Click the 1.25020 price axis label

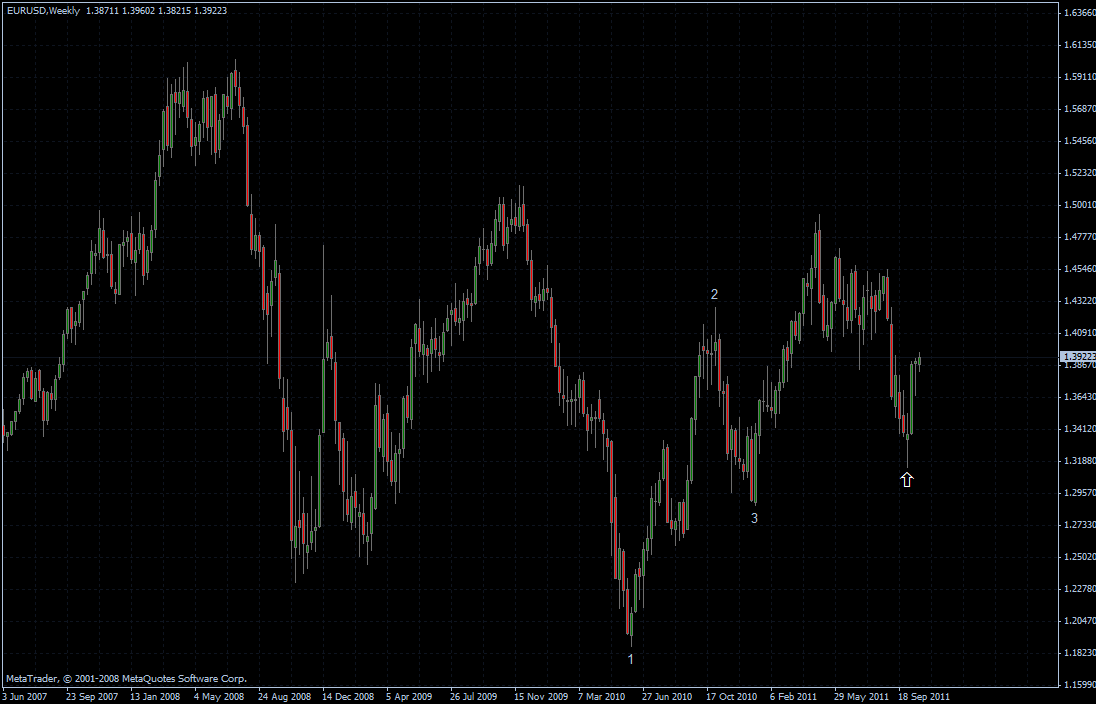click(x=1080, y=556)
